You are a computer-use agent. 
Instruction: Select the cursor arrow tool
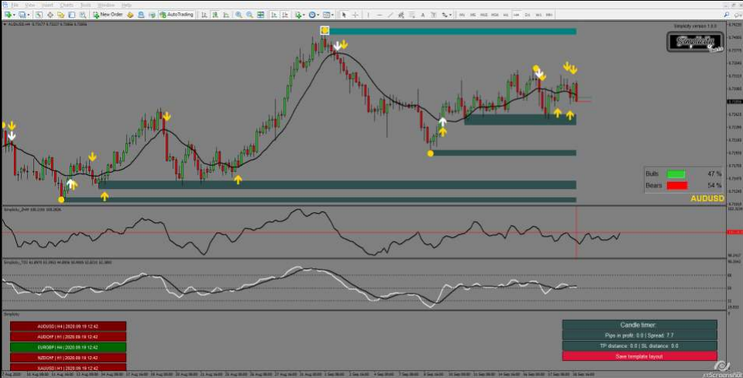tap(344, 15)
